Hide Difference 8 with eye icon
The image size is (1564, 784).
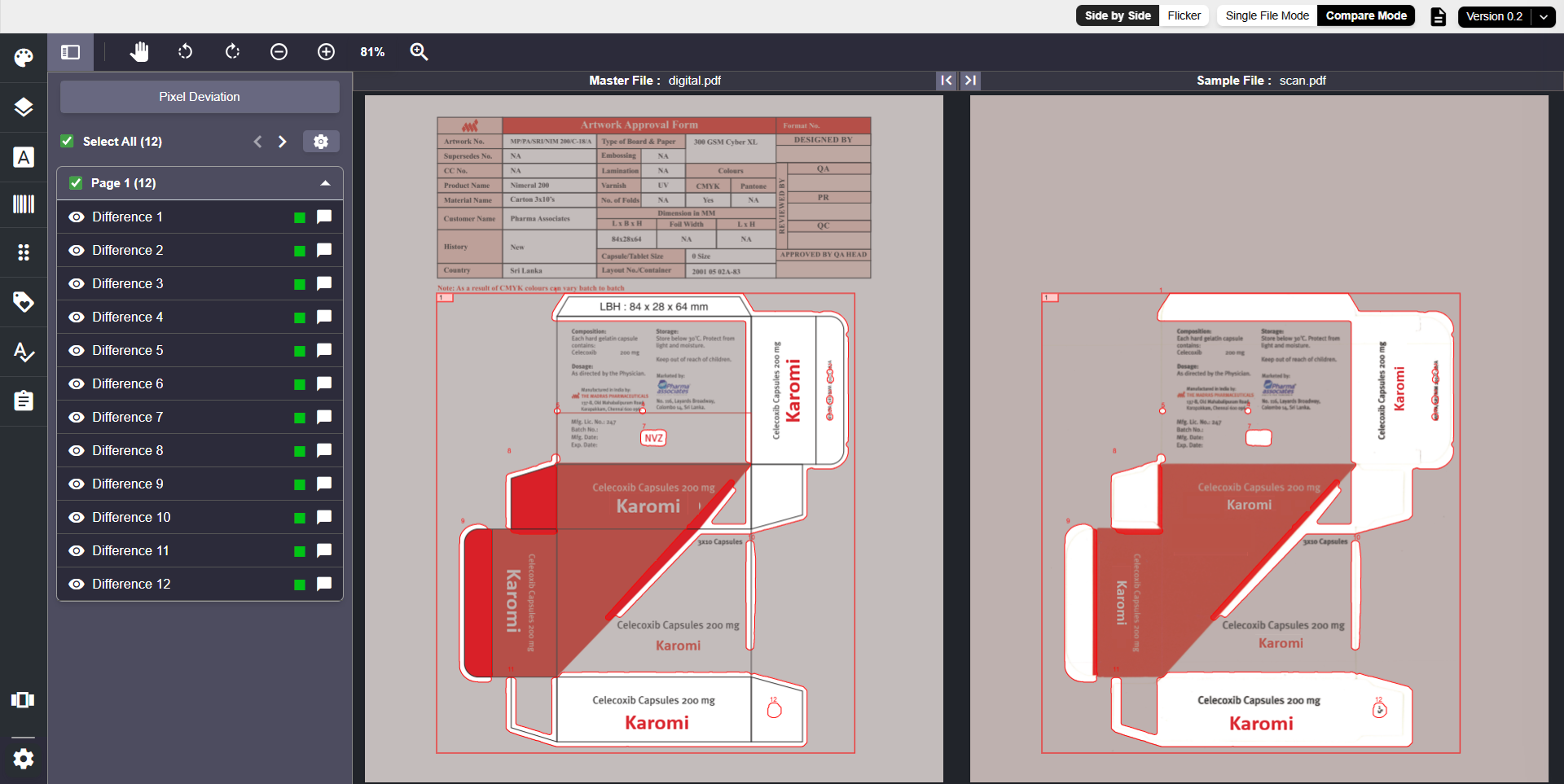pos(77,451)
